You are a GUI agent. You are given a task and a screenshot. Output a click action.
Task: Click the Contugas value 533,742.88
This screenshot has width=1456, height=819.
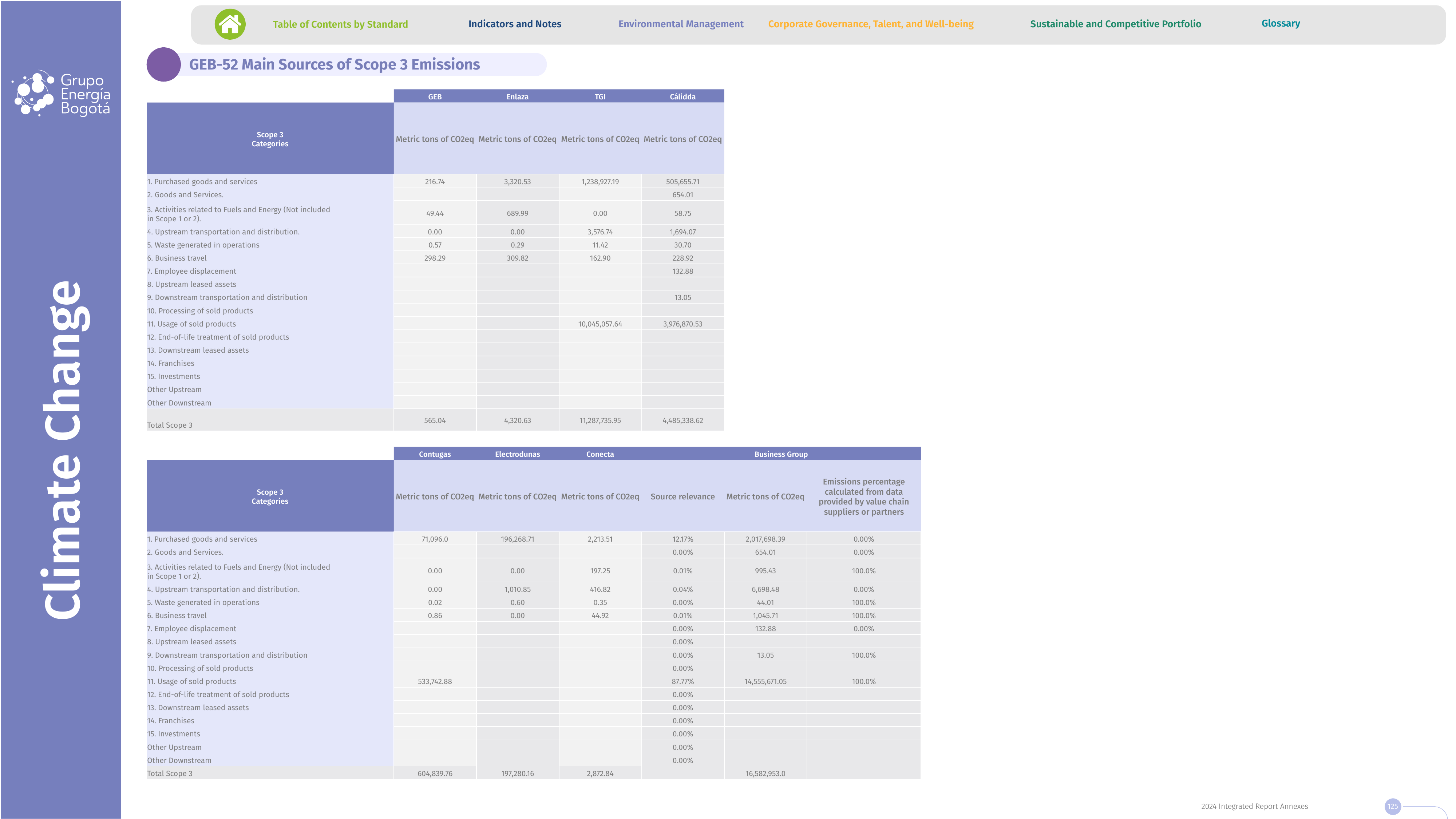435,682
